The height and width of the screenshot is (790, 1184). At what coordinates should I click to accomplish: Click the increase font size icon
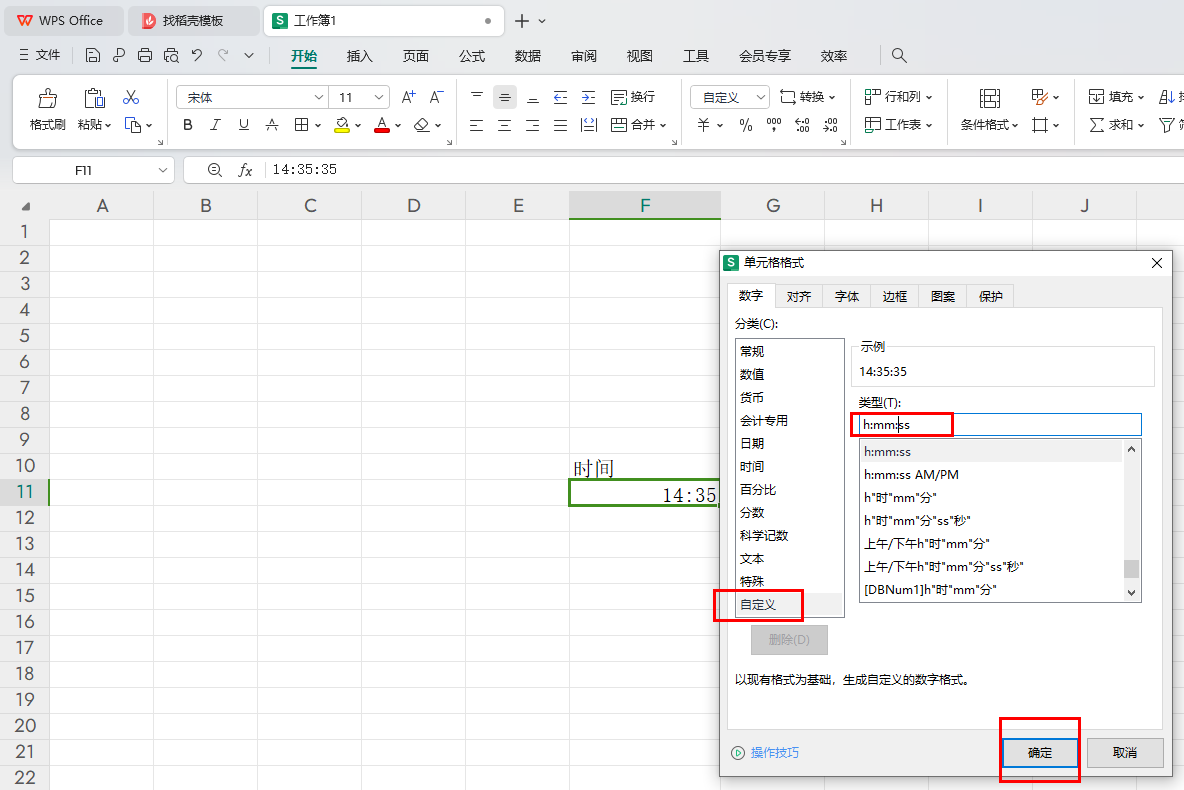coord(408,97)
